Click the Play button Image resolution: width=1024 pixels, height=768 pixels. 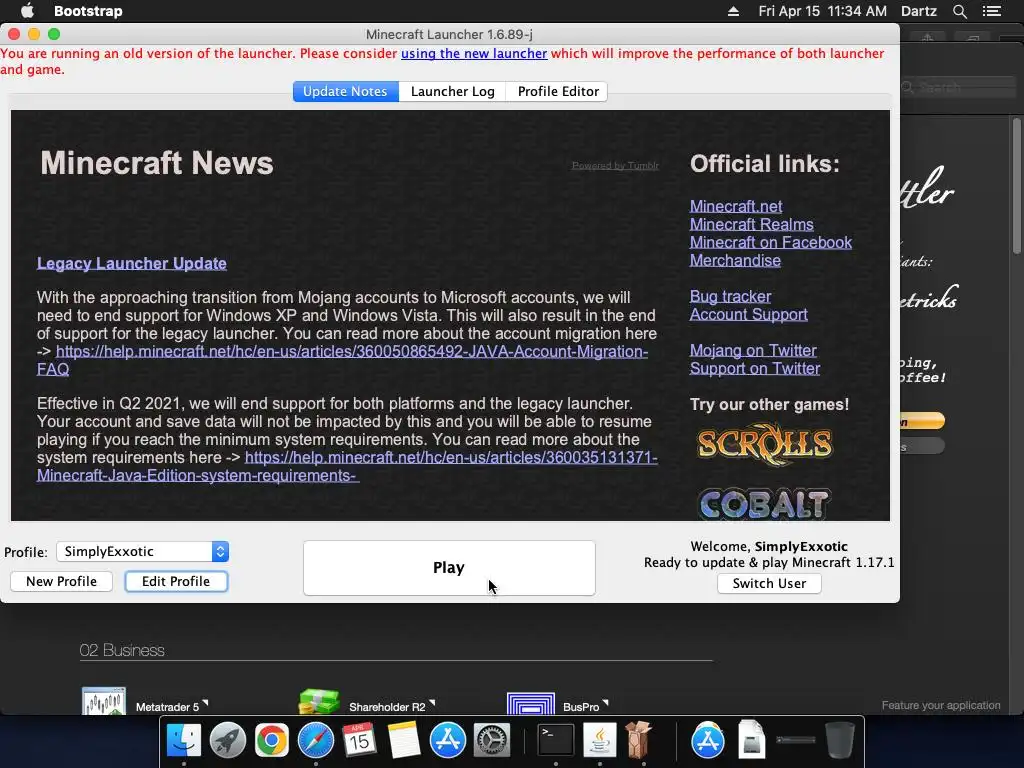(449, 568)
